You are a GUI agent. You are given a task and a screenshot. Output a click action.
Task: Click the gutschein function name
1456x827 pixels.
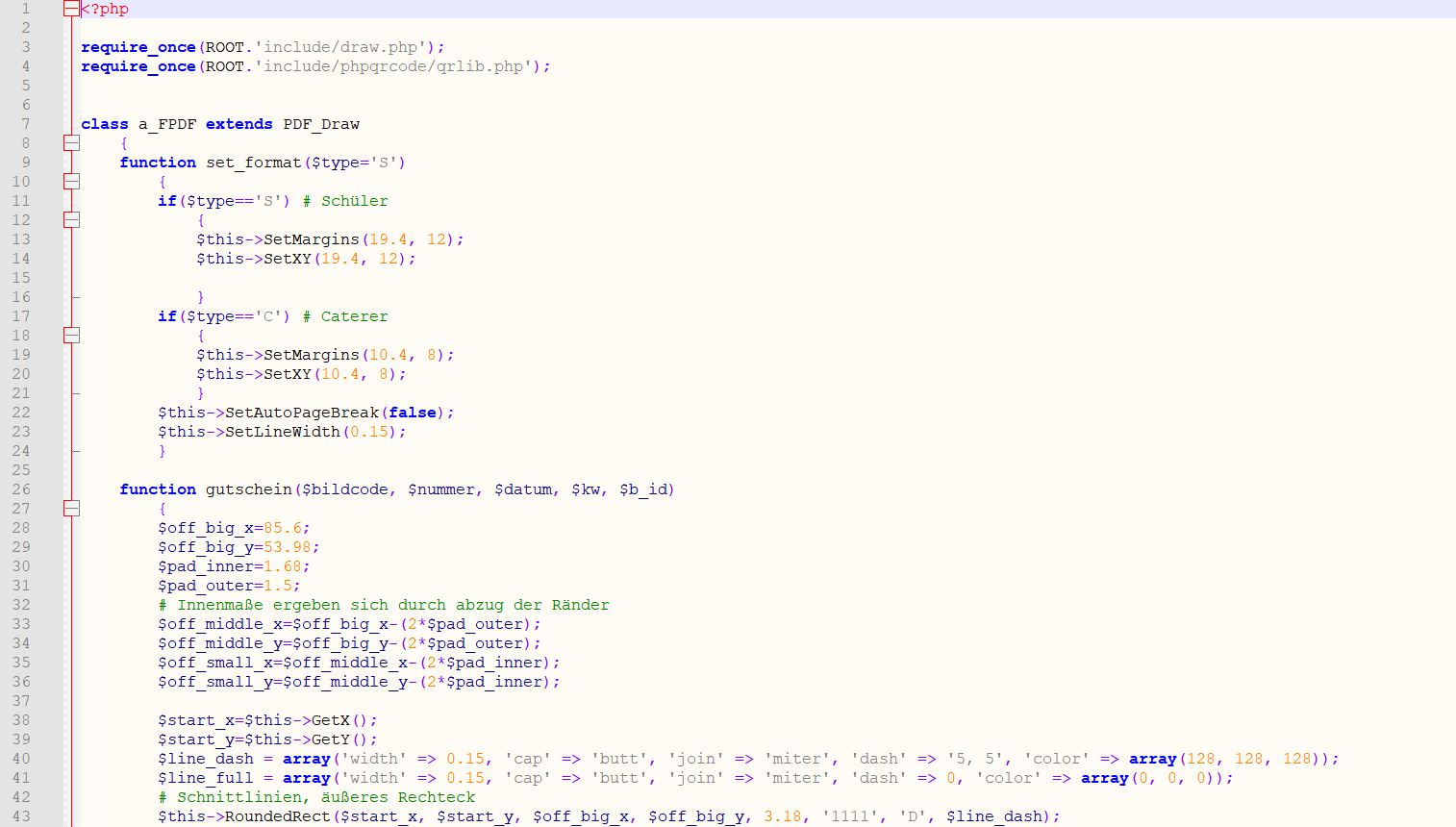point(249,489)
